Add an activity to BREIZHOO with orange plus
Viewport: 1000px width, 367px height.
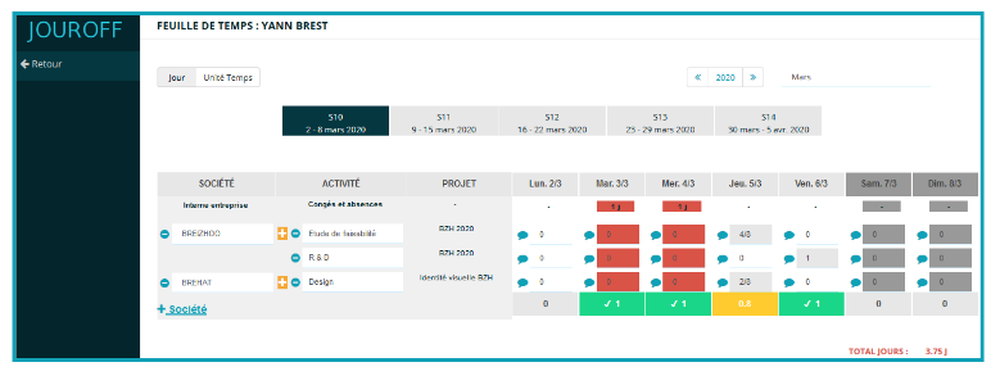tap(282, 234)
